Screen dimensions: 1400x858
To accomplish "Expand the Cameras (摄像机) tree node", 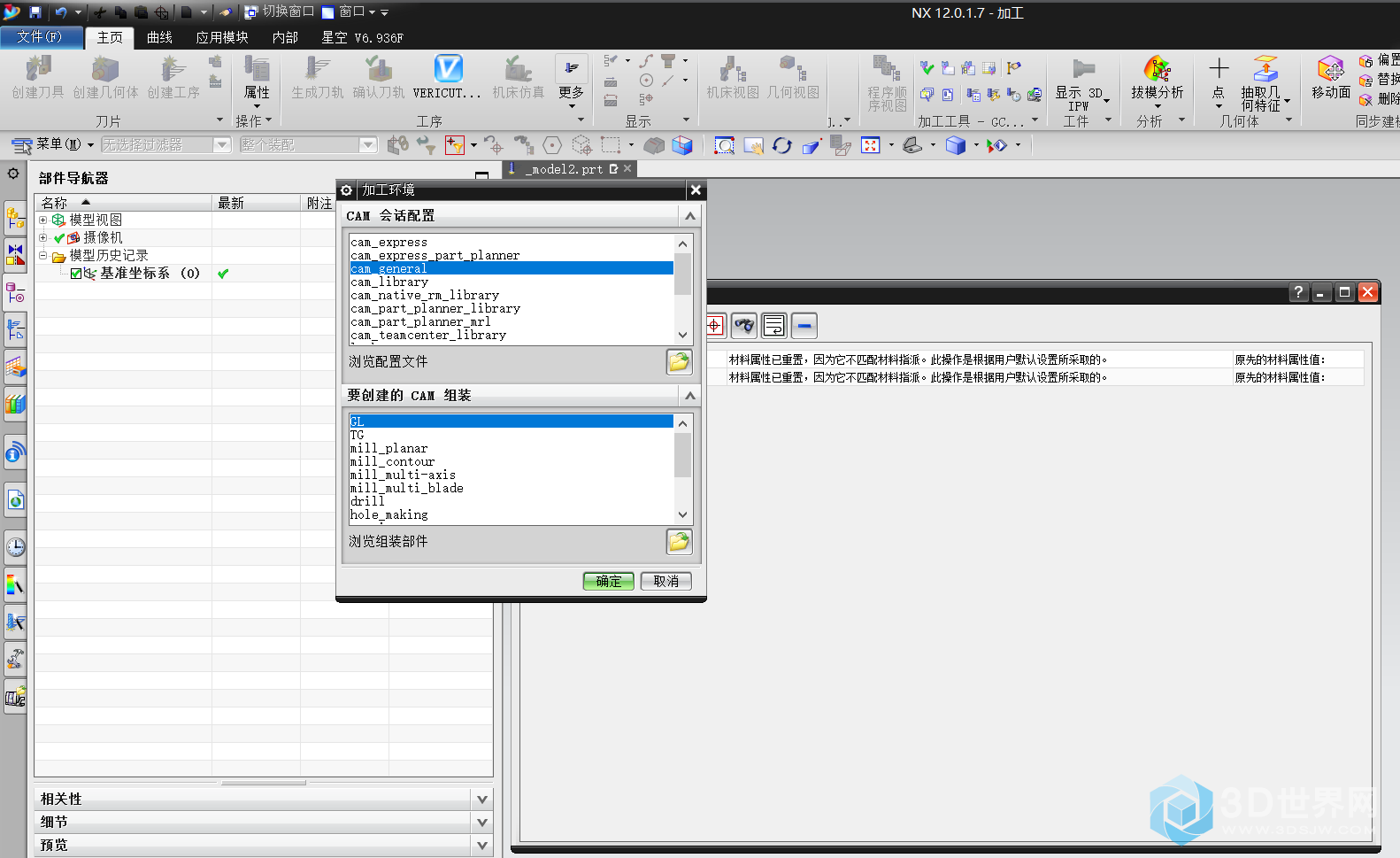I will click(x=42, y=237).
